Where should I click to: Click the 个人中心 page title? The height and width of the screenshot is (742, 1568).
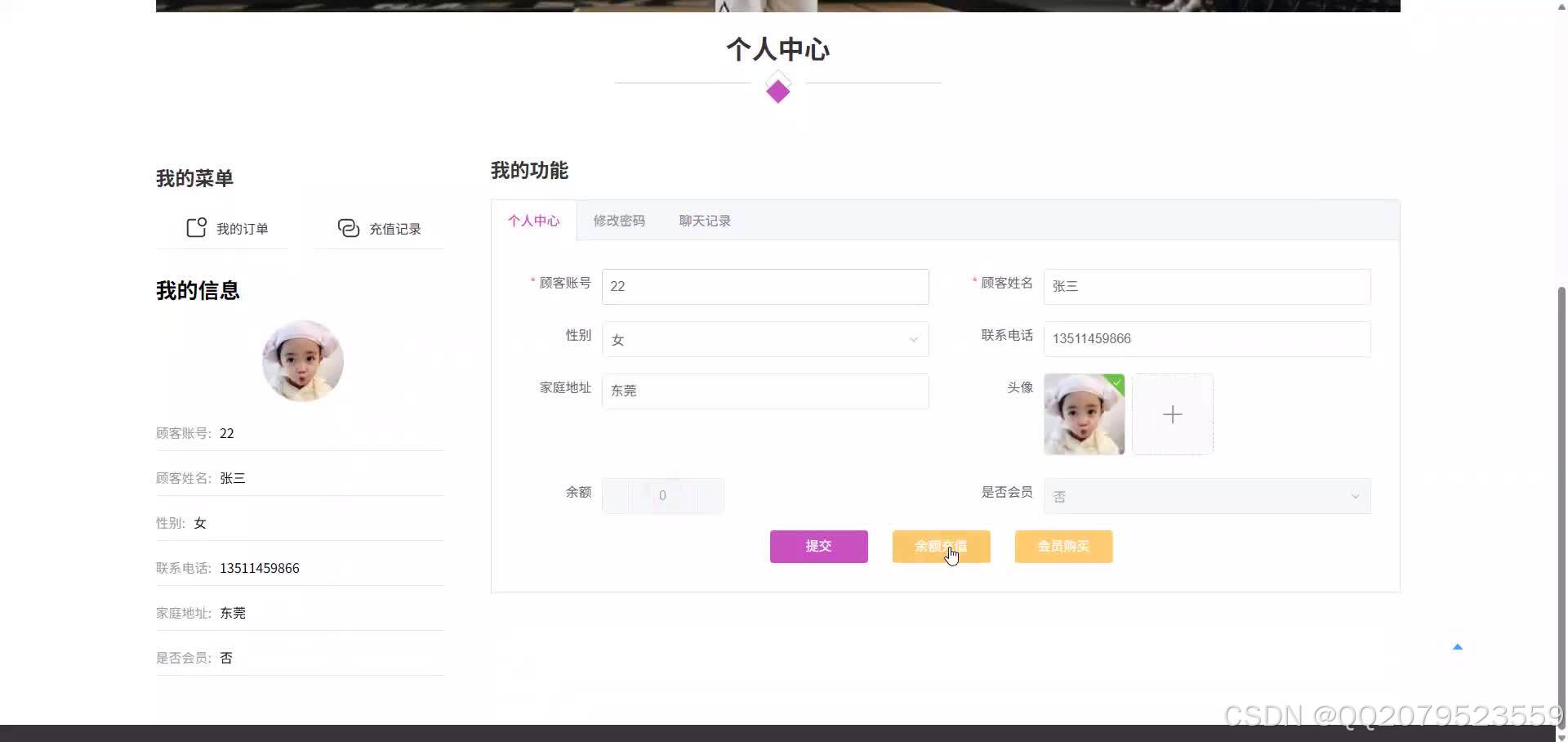pyautogui.click(x=778, y=49)
